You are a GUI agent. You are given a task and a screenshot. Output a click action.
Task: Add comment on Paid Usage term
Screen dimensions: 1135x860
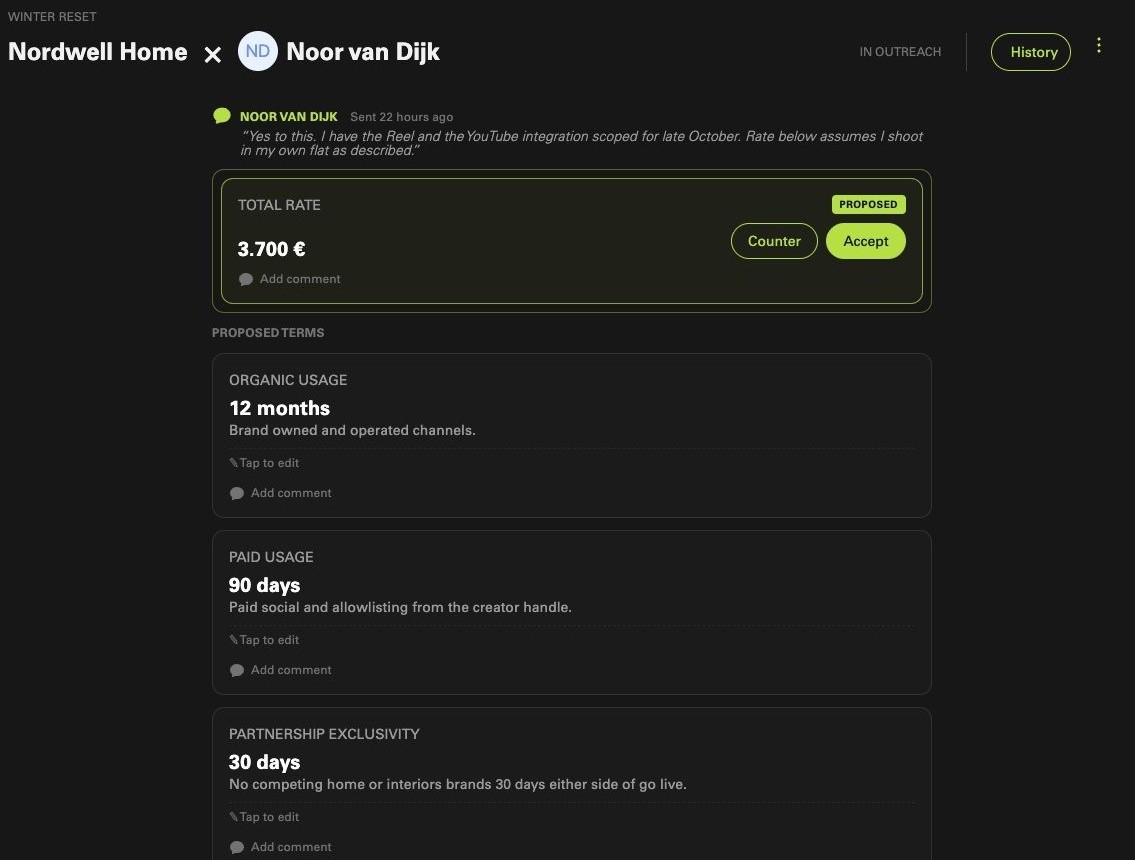coord(281,670)
